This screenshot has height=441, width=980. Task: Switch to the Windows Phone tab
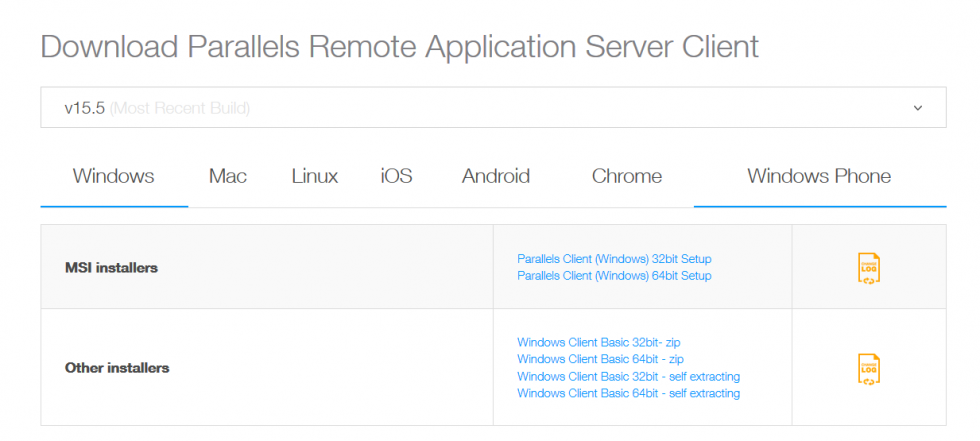coord(819,176)
